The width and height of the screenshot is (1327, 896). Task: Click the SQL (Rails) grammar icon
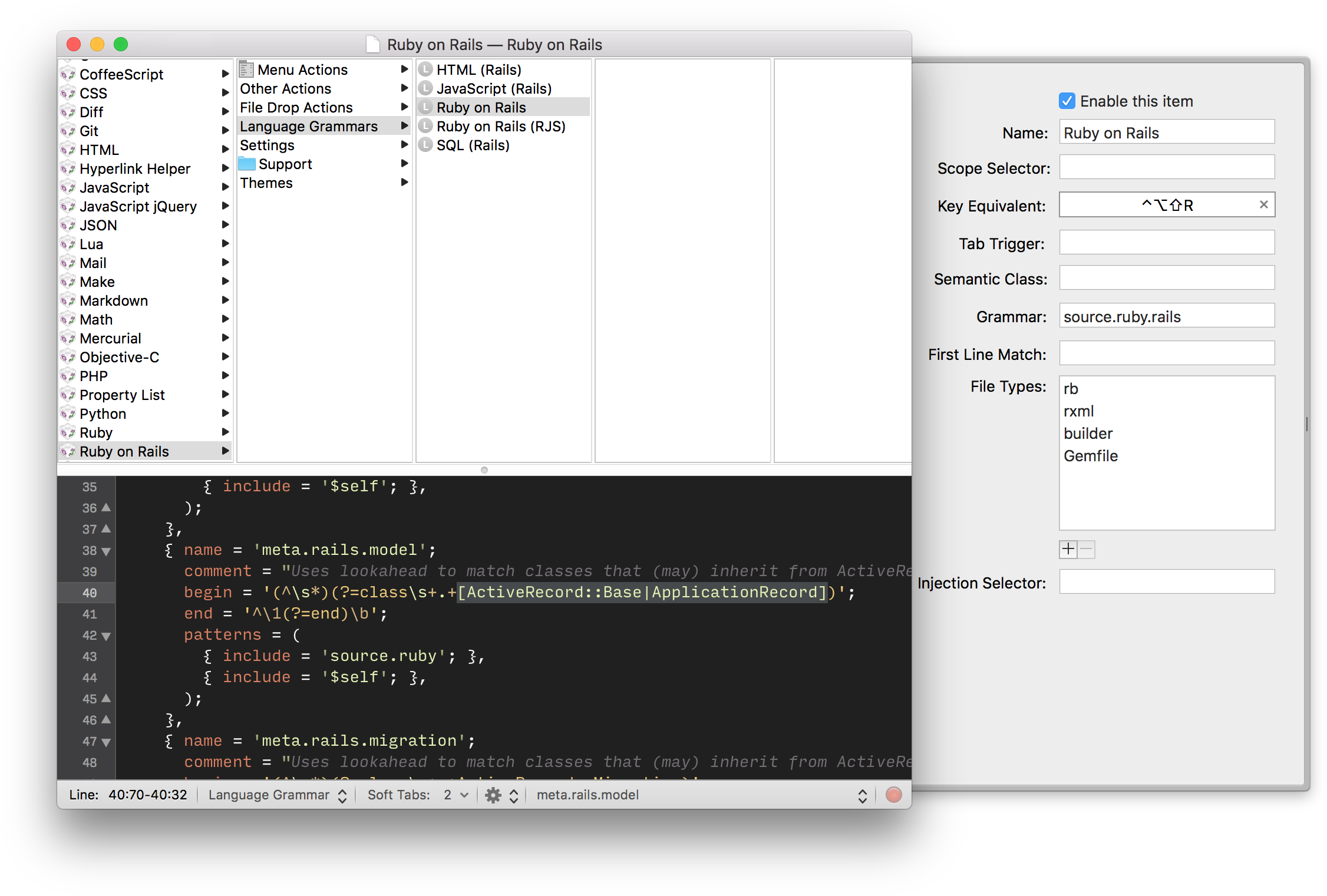point(425,145)
